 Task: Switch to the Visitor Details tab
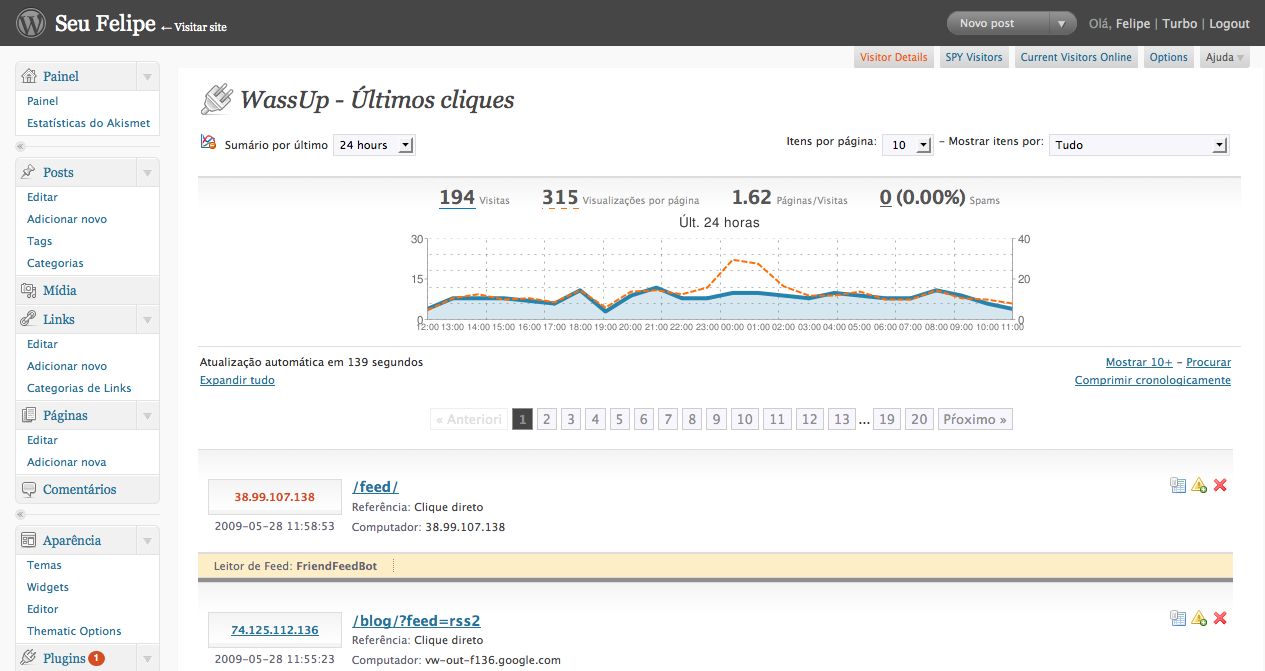[894, 57]
